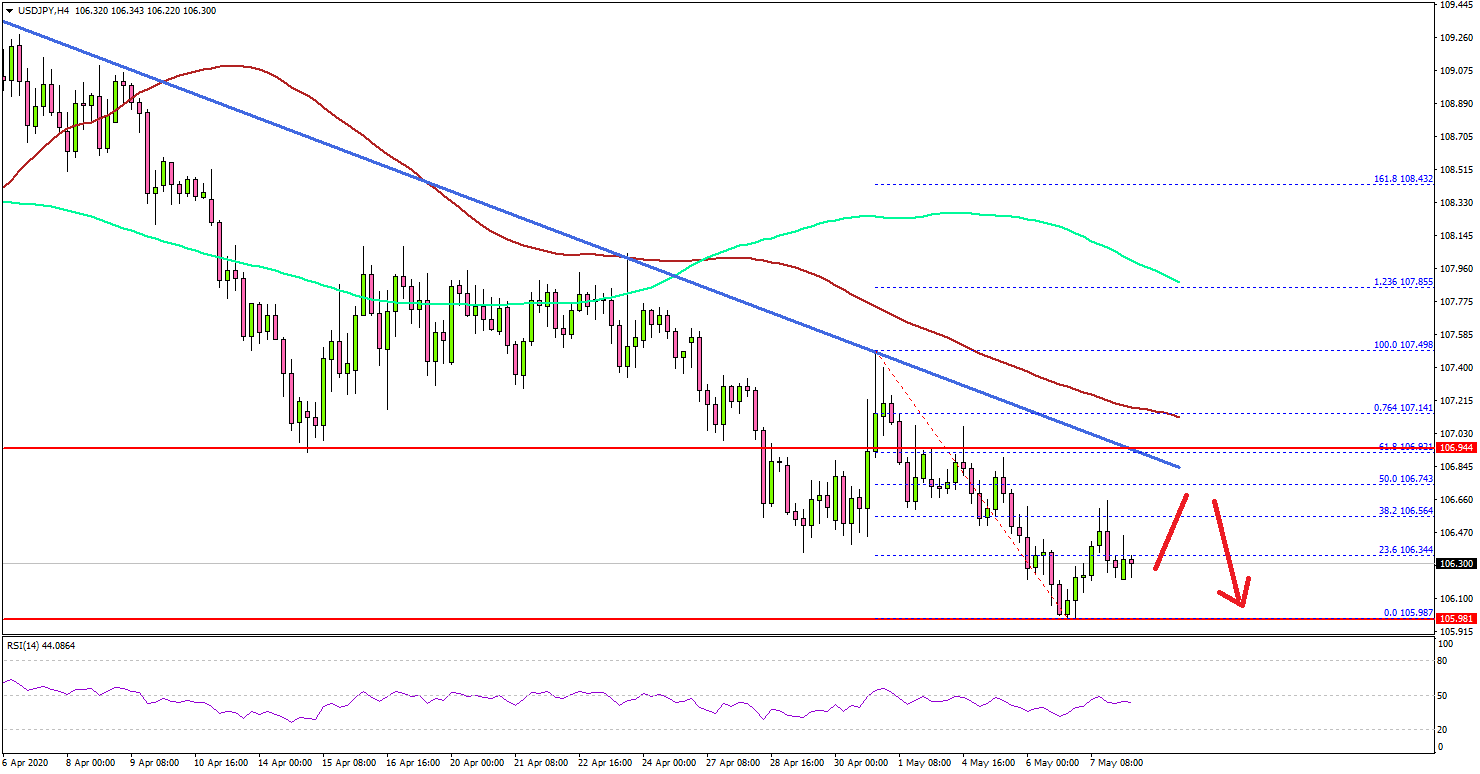Select the USDJPY,H4 chart title label
Viewport: 1480px width, 774px height.
click(42, 9)
